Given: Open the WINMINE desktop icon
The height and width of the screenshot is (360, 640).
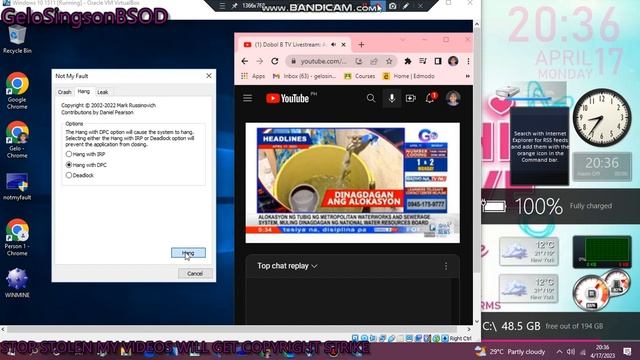Looking at the screenshot, I should [x=17, y=283].
